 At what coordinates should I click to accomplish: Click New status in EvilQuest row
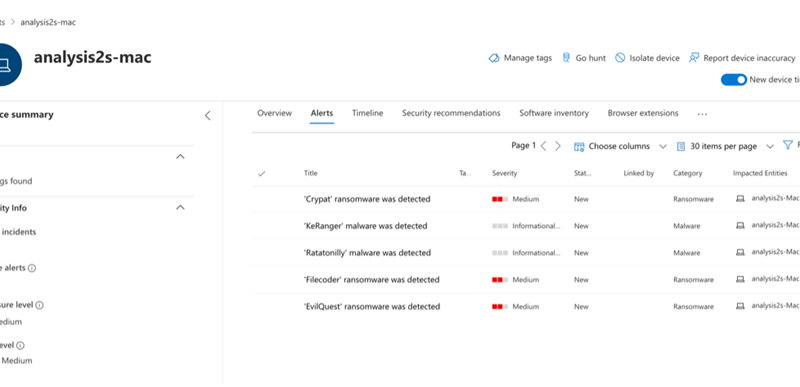coord(581,306)
